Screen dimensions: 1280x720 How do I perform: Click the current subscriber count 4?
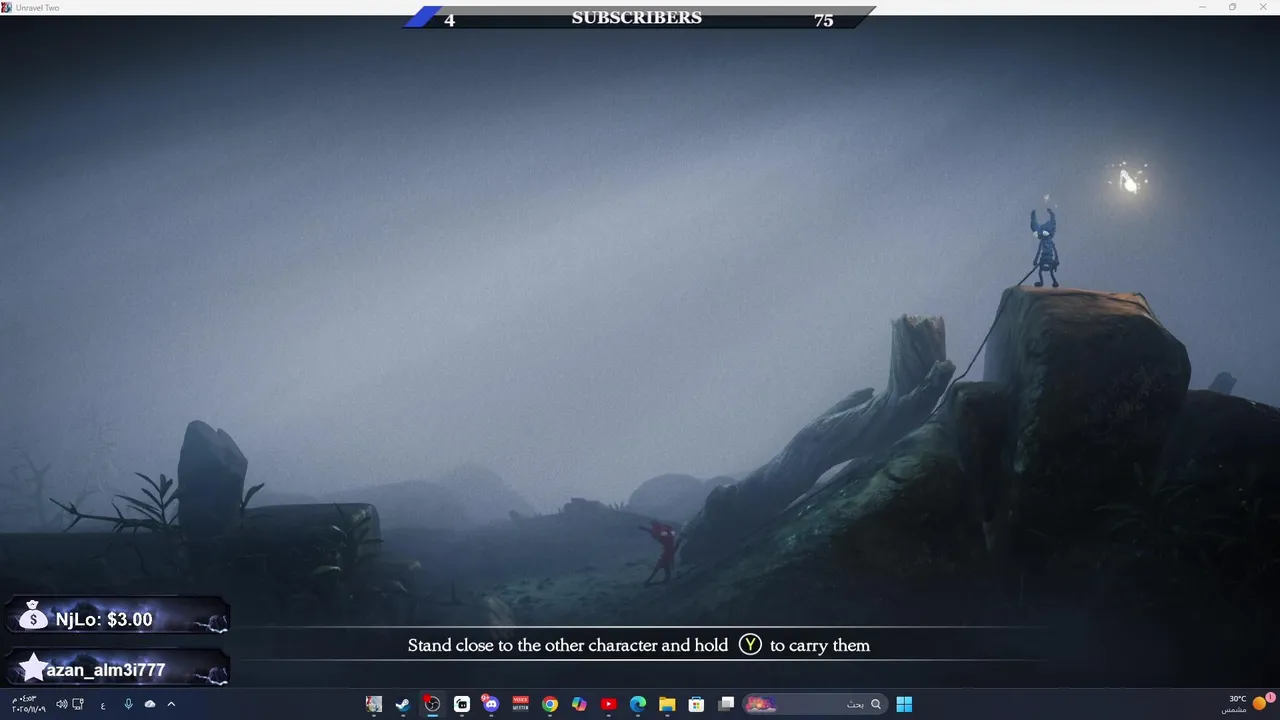coord(449,20)
